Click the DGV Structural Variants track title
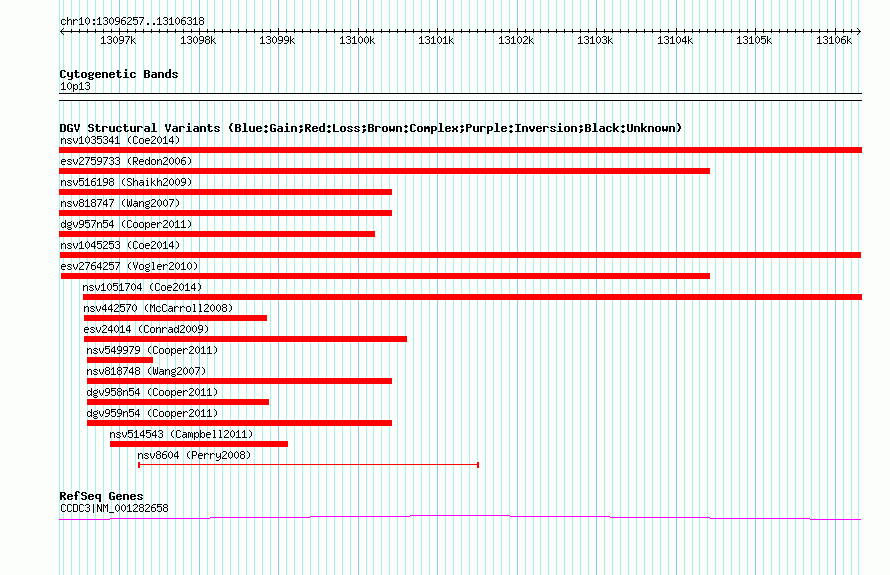 [371, 128]
